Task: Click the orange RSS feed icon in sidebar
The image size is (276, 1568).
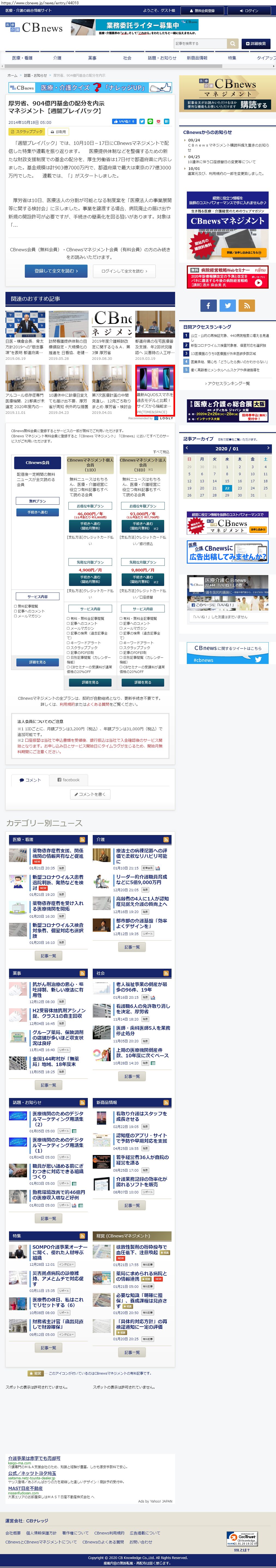Action: tap(246, 306)
